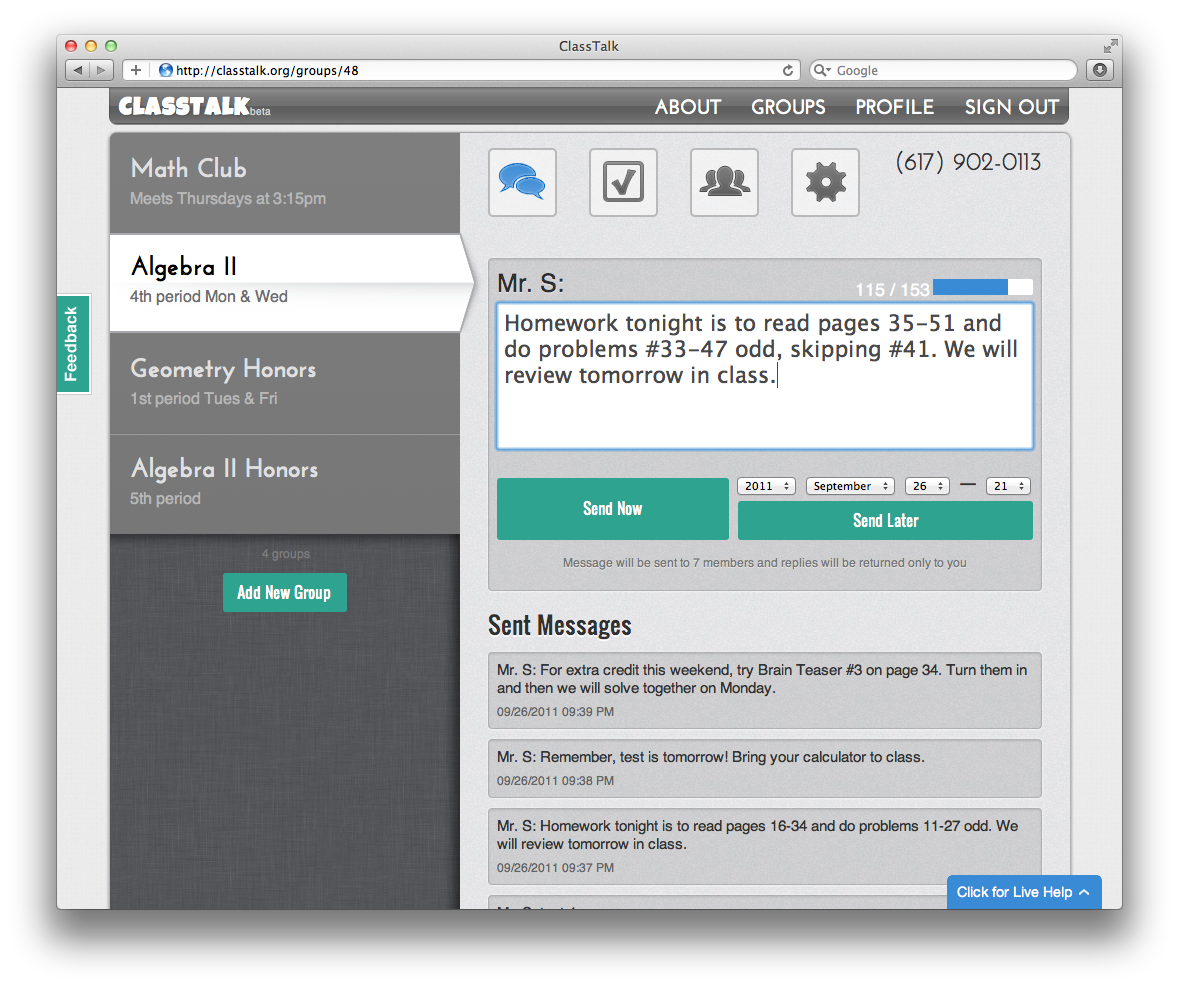Click the '4 groups' count label
The image size is (1179, 988).
pyautogui.click(x=286, y=554)
